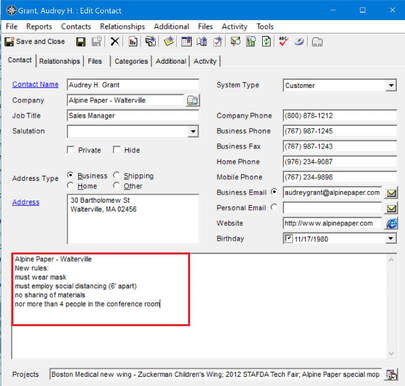This screenshot has height=386, width=405.
Task: Click the Company field with Alpine Paper - Walterville
Action: click(125, 100)
